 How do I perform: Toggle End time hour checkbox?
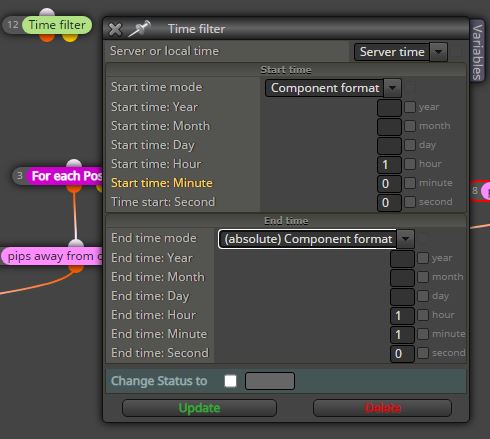coord(423,315)
